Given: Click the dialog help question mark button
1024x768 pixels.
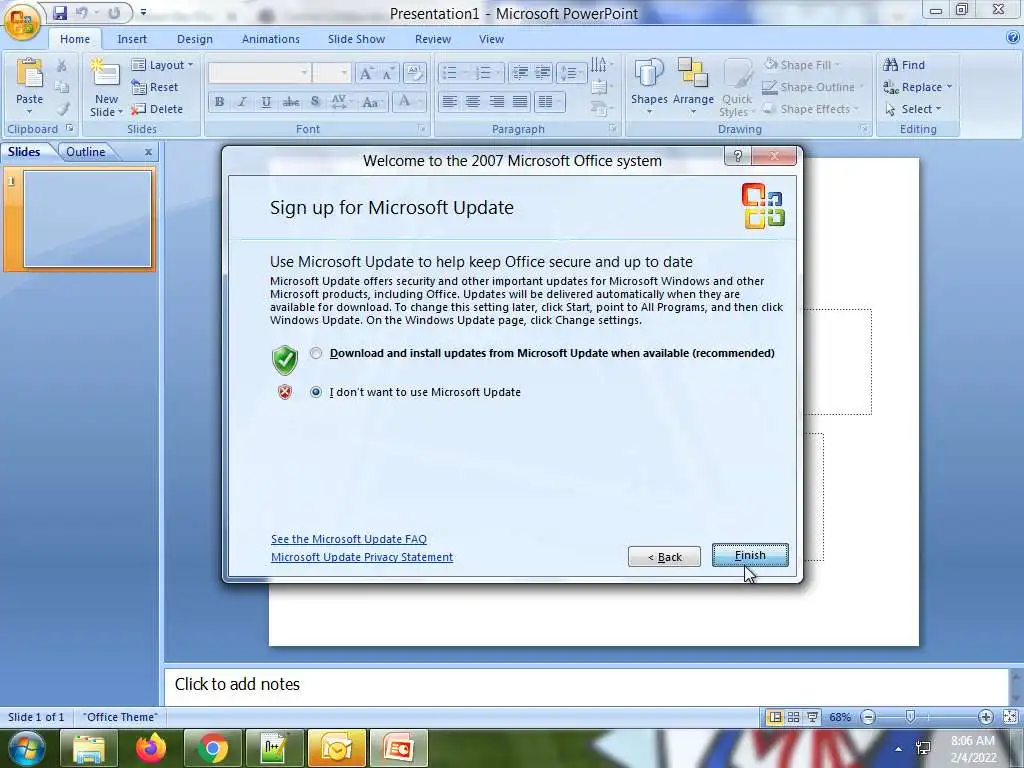Looking at the screenshot, I should [x=737, y=155].
